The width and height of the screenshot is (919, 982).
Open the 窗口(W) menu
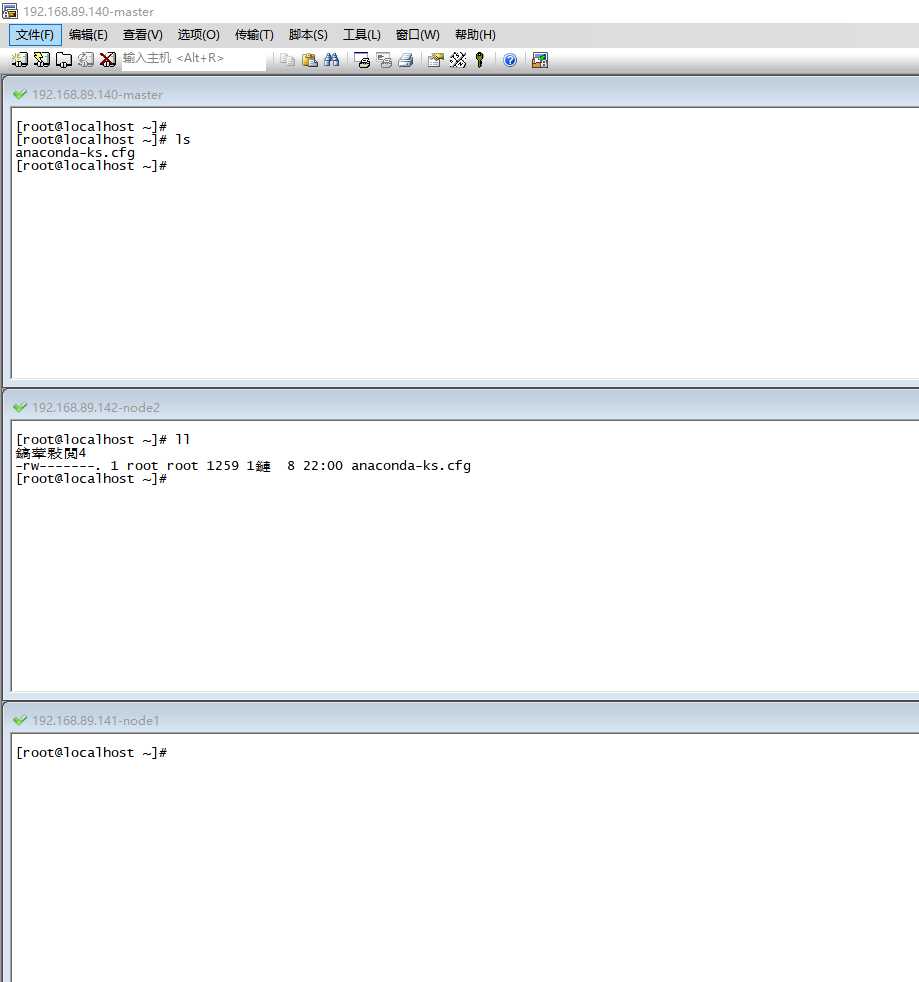coord(417,34)
